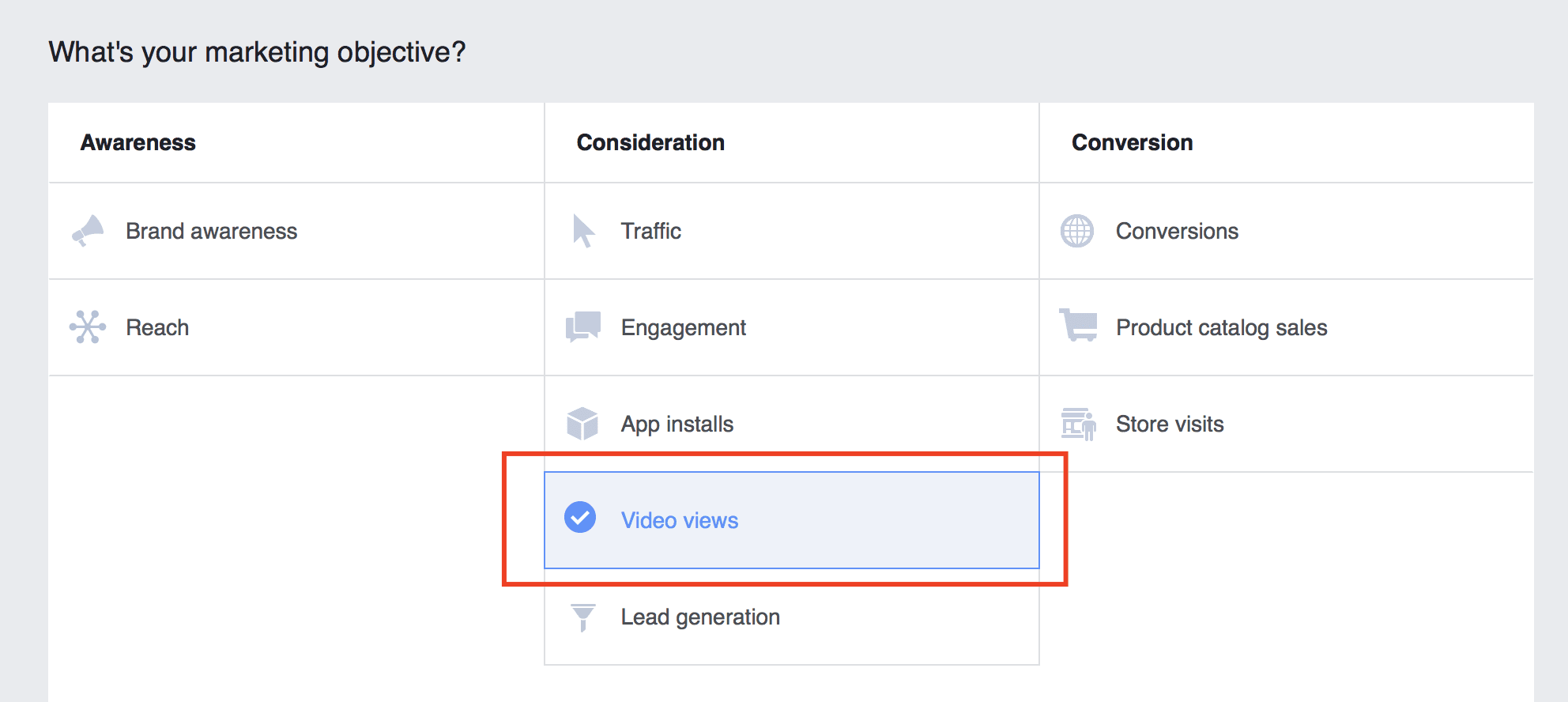The width and height of the screenshot is (1568, 702).
Task: Click the Brand awareness megaphone icon
Action: [88, 231]
